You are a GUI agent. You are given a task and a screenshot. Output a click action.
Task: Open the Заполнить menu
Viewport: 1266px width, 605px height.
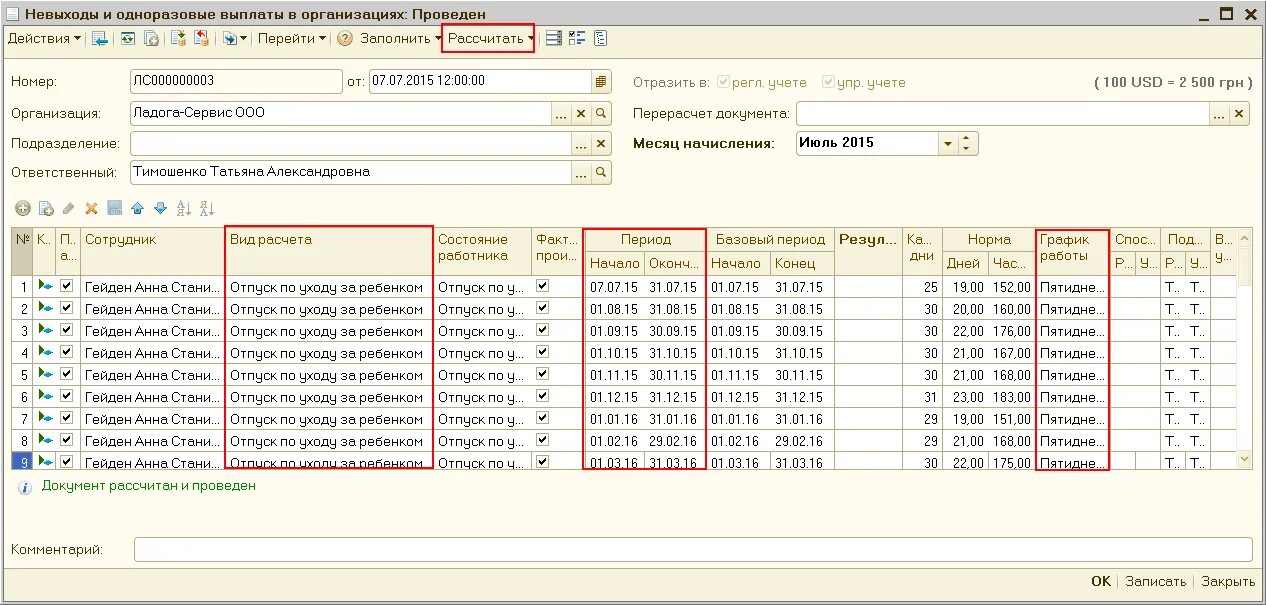pyautogui.click(x=401, y=39)
